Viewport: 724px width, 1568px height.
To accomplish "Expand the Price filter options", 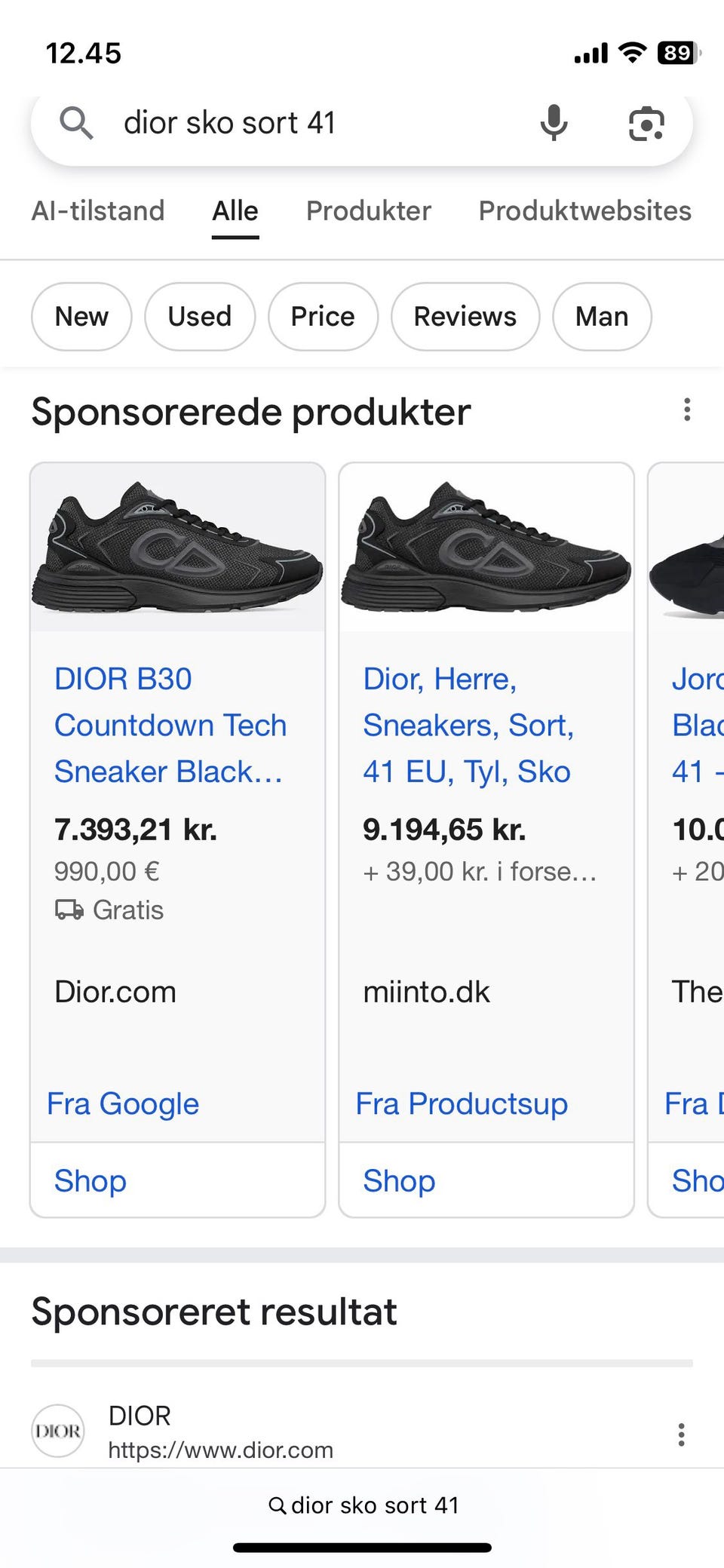I will [323, 317].
